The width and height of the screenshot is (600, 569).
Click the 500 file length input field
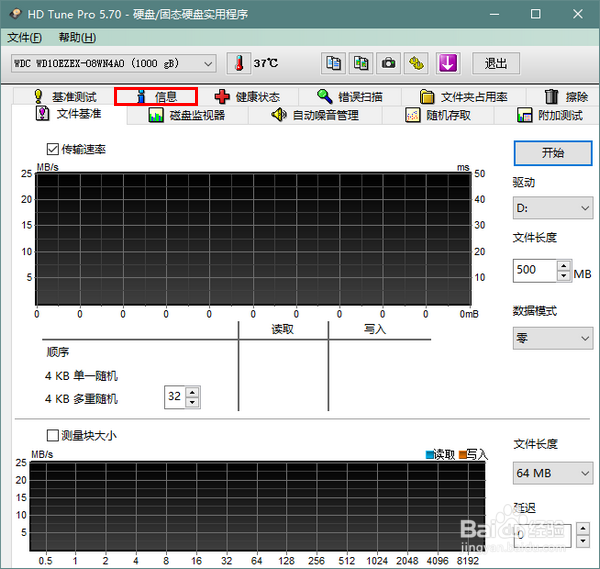click(x=535, y=271)
